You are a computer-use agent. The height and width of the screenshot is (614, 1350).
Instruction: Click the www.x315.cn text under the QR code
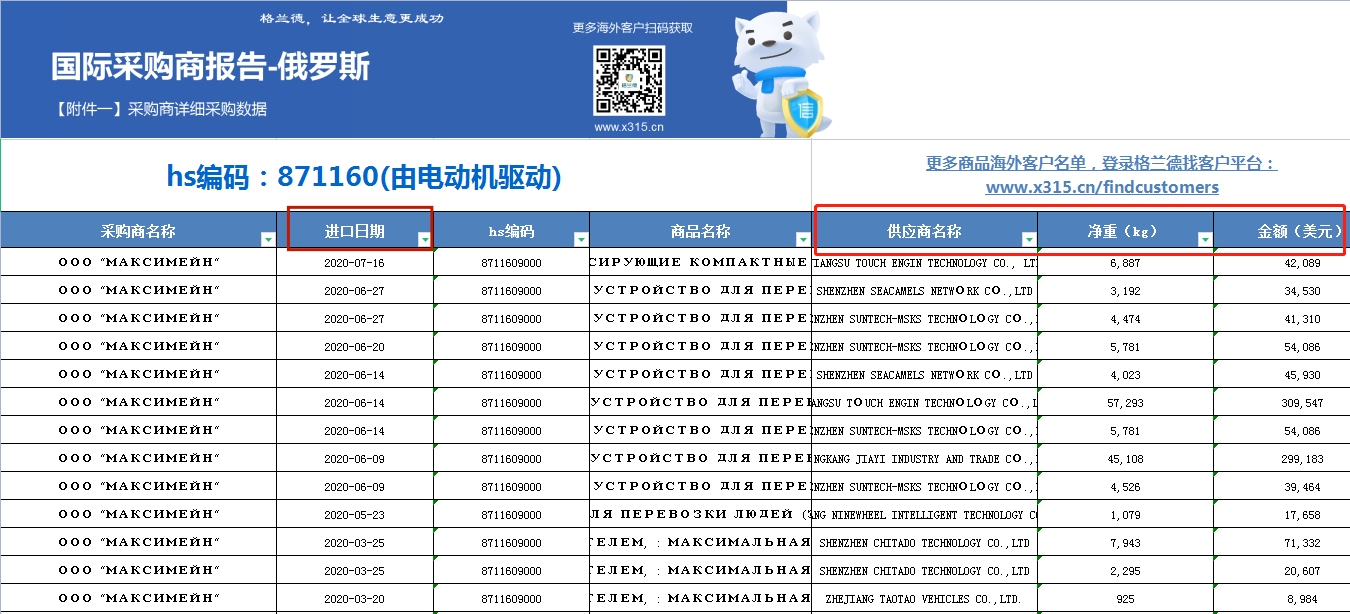point(628,127)
